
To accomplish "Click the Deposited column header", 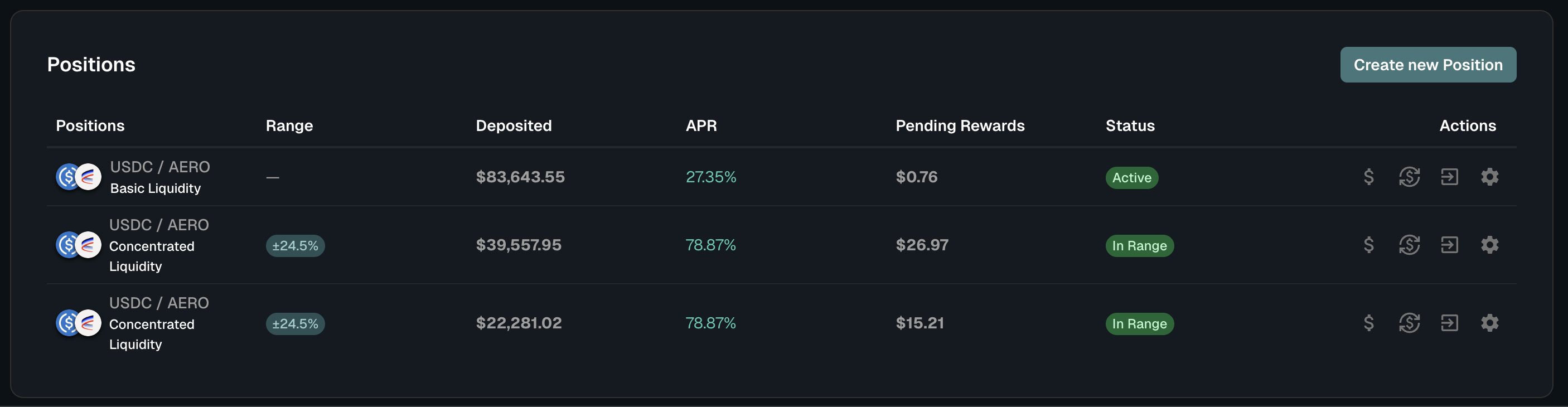I will [x=513, y=126].
